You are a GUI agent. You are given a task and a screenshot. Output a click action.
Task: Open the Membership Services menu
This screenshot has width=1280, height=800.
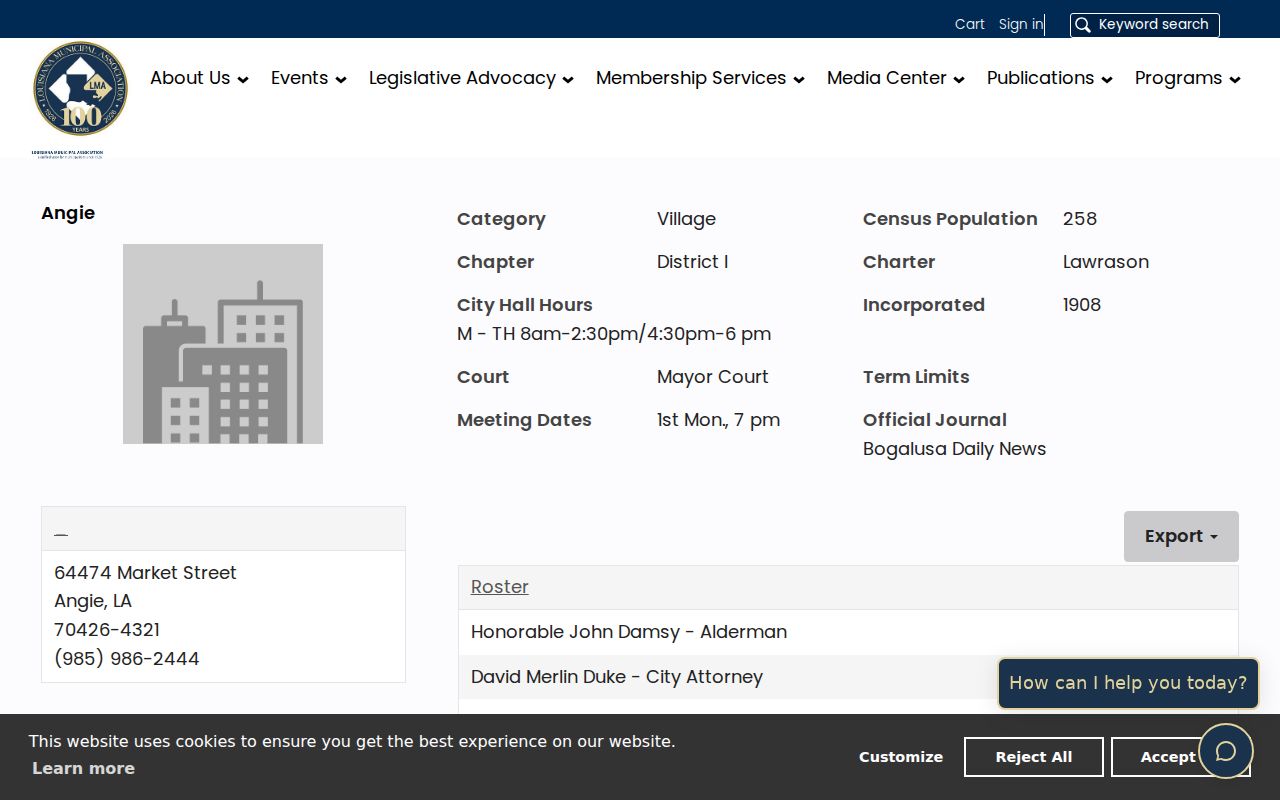[700, 78]
